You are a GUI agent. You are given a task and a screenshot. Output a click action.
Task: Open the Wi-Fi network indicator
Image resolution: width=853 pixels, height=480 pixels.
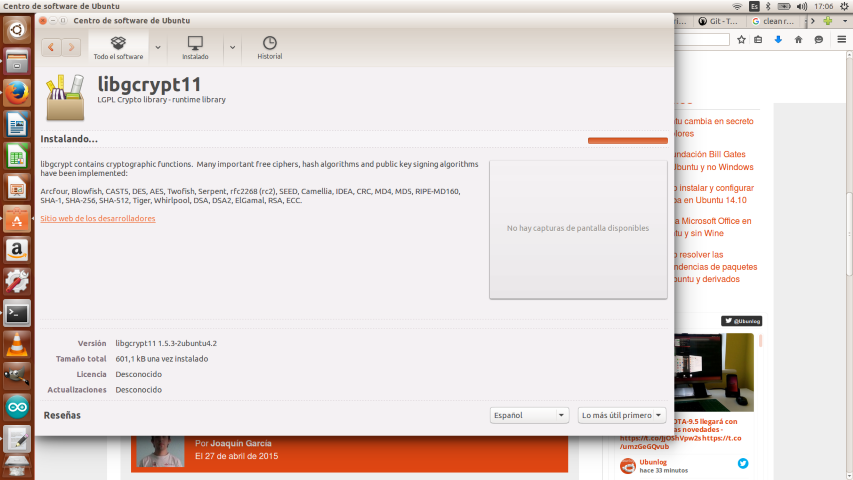[737, 7]
